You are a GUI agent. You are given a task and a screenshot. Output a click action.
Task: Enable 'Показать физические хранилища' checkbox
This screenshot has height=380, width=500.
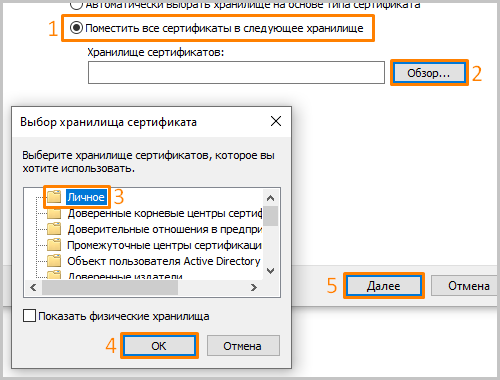click(x=29, y=315)
